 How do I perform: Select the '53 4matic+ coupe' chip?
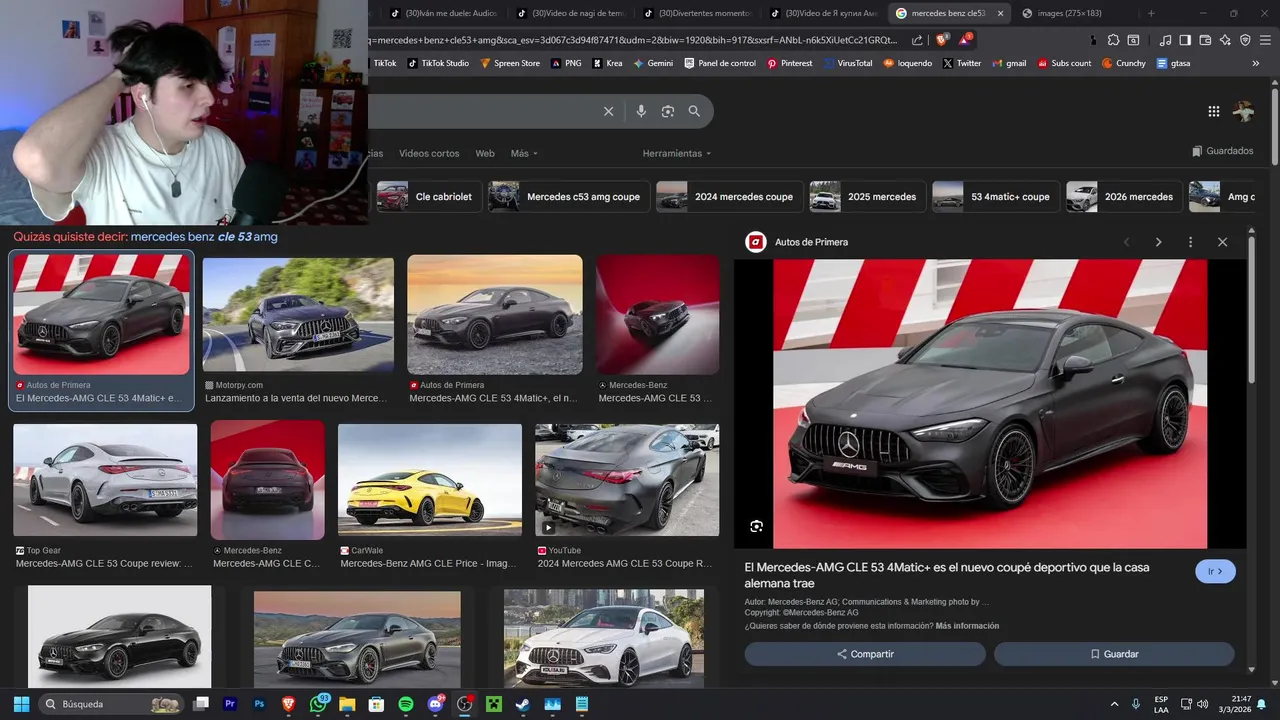click(x=996, y=197)
